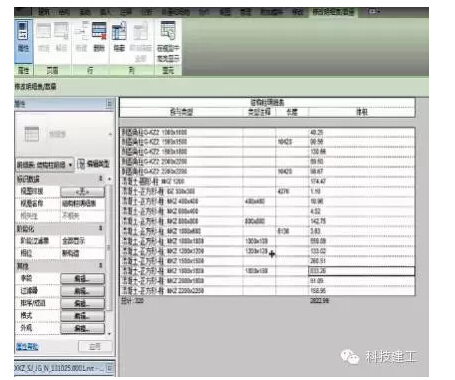Click scroll-down arrow of properties list
Image resolution: width=455 pixels, height=380 pixels.
tap(109, 333)
